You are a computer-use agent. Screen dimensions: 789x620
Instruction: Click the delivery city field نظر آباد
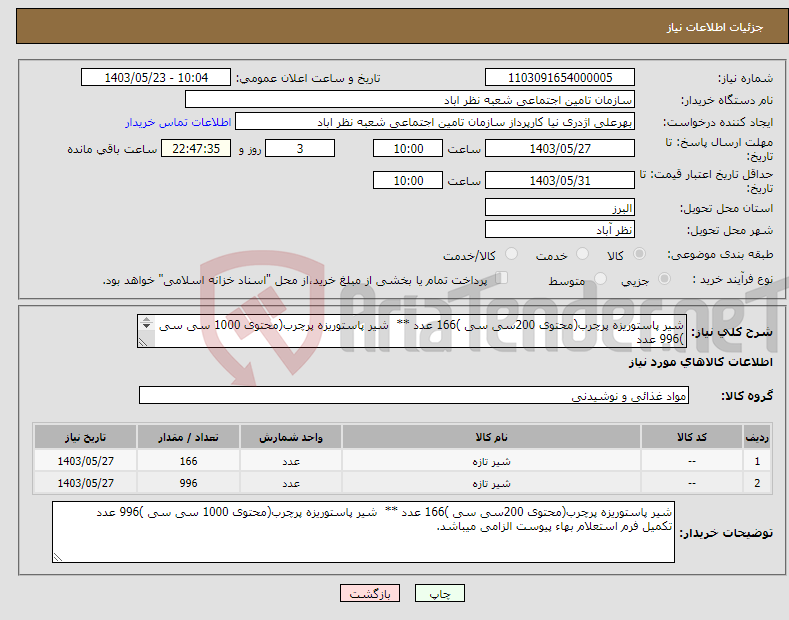pos(560,229)
